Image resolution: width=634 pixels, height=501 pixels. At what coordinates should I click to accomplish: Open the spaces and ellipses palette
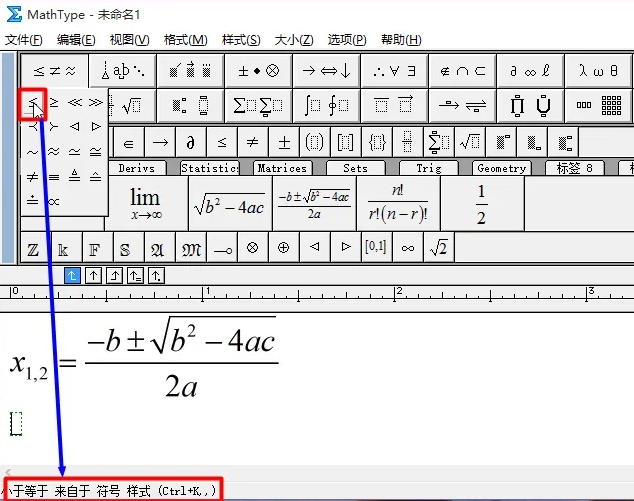tap(123, 71)
